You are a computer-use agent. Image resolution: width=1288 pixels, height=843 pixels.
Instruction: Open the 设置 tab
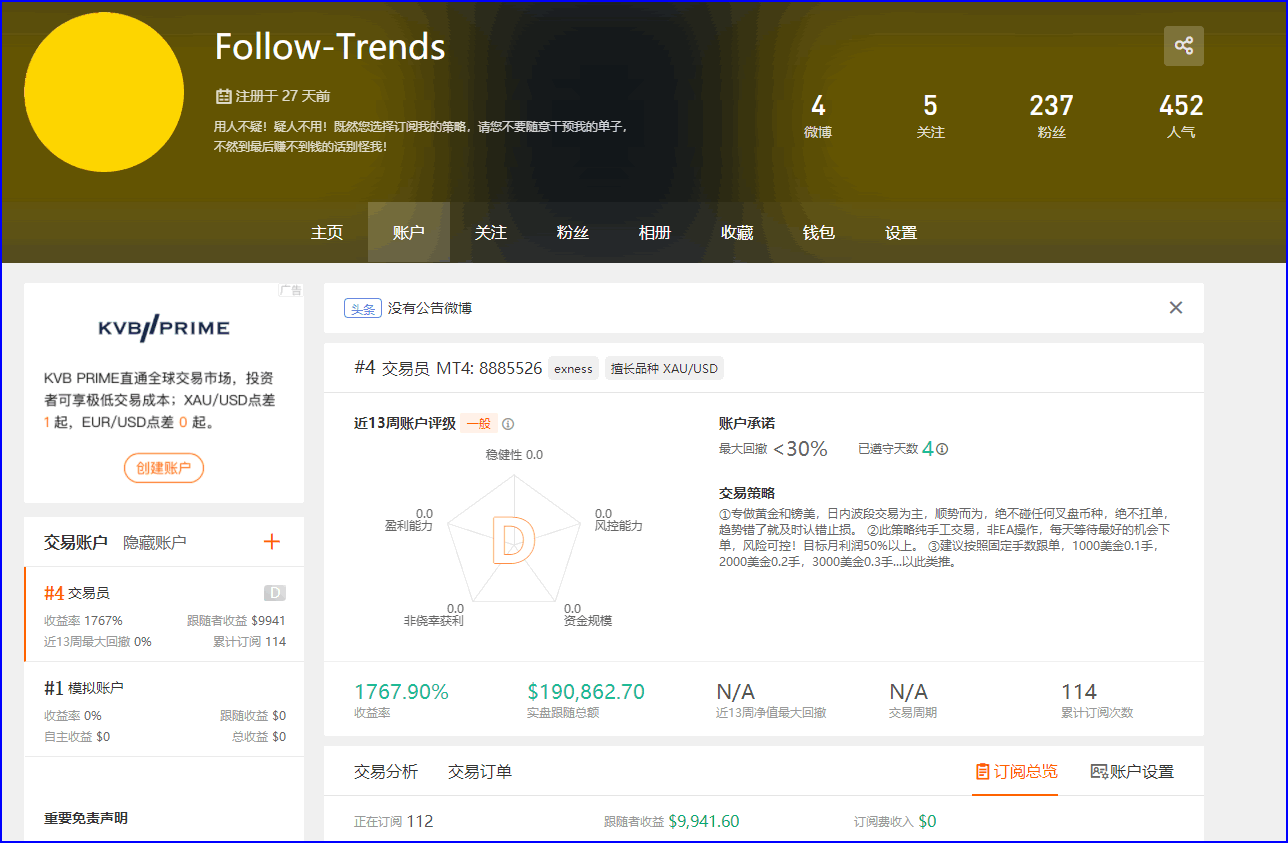point(901,232)
